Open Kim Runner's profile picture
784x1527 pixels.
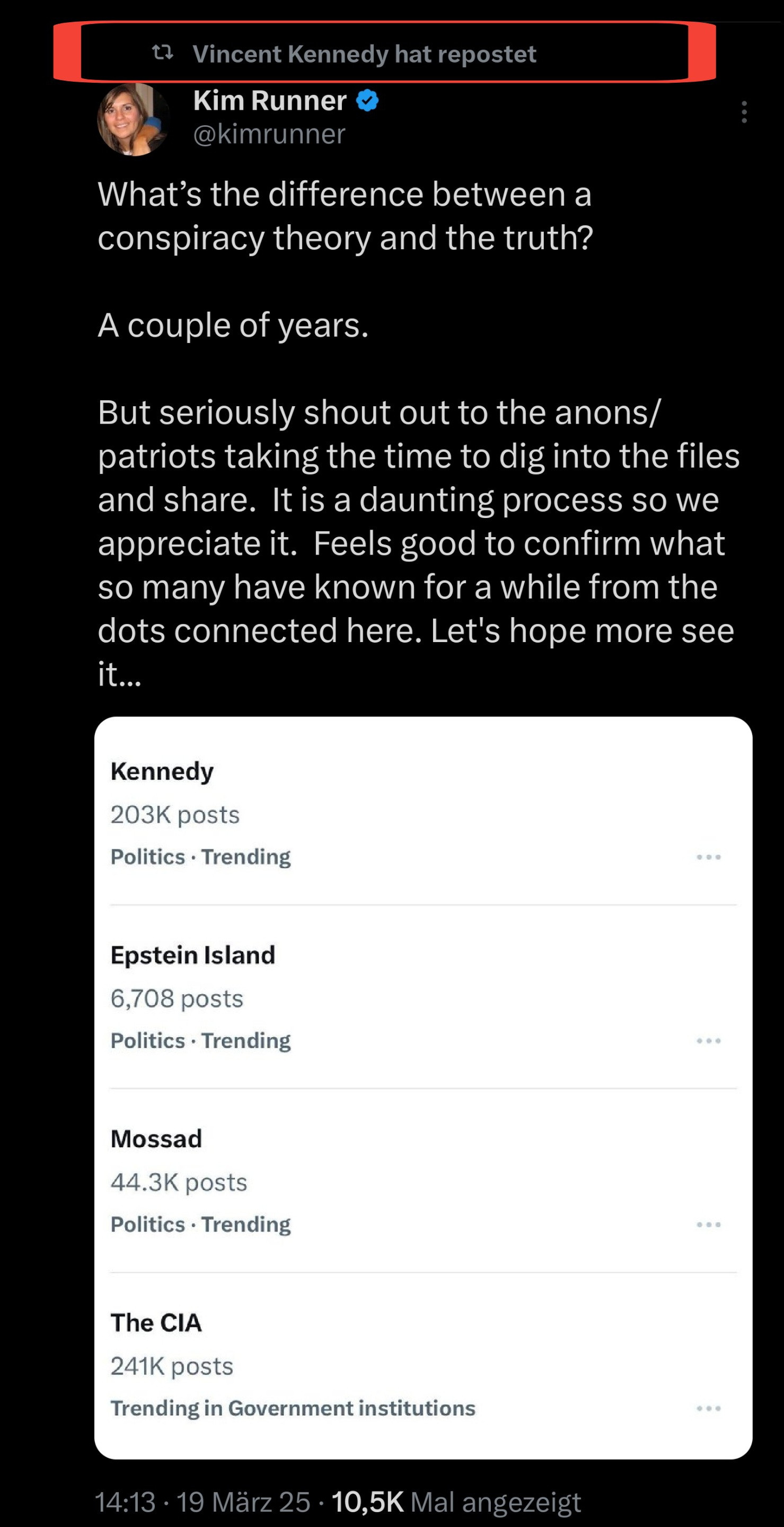[x=134, y=120]
